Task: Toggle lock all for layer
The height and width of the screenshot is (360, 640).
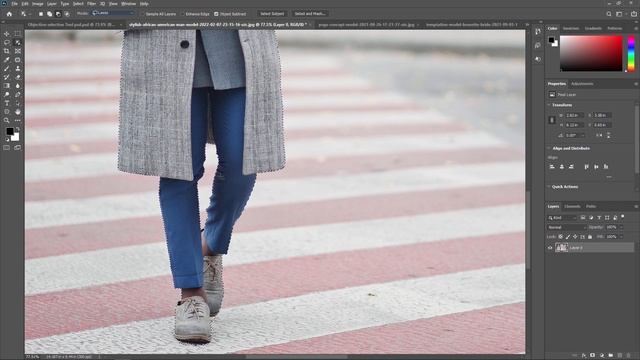Action: (590, 237)
